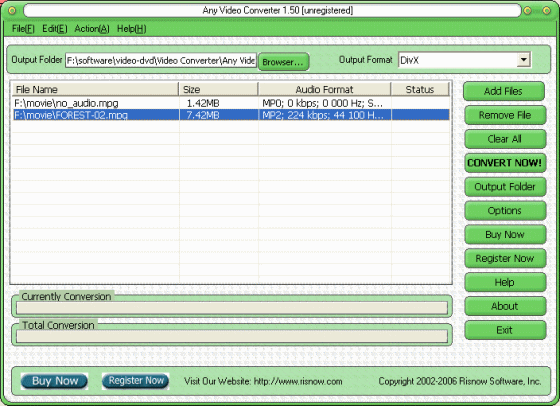
Task: Sort by Size column header
Action: click(x=218, y=89)
